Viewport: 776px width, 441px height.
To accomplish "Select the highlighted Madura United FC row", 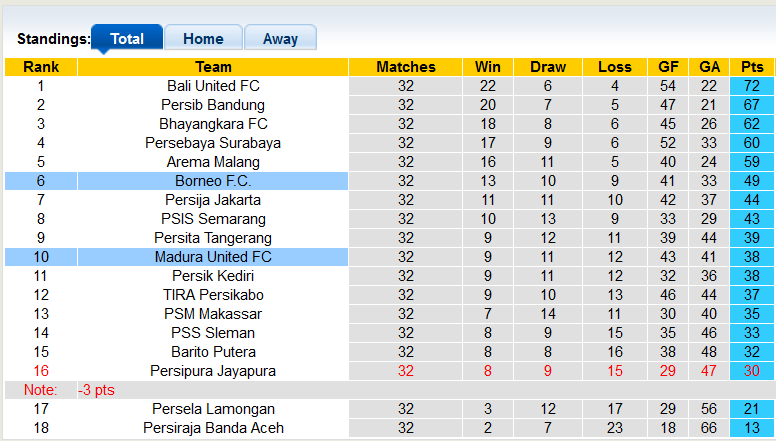I will (213, 257).
